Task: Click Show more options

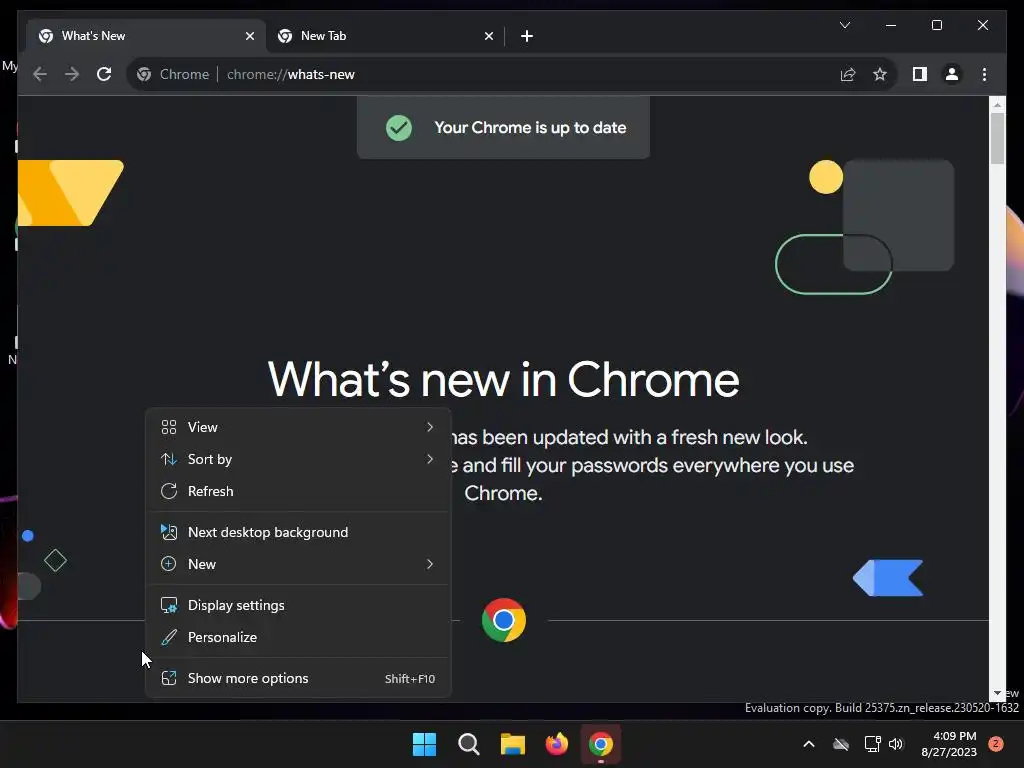Action: click(298, 679)
